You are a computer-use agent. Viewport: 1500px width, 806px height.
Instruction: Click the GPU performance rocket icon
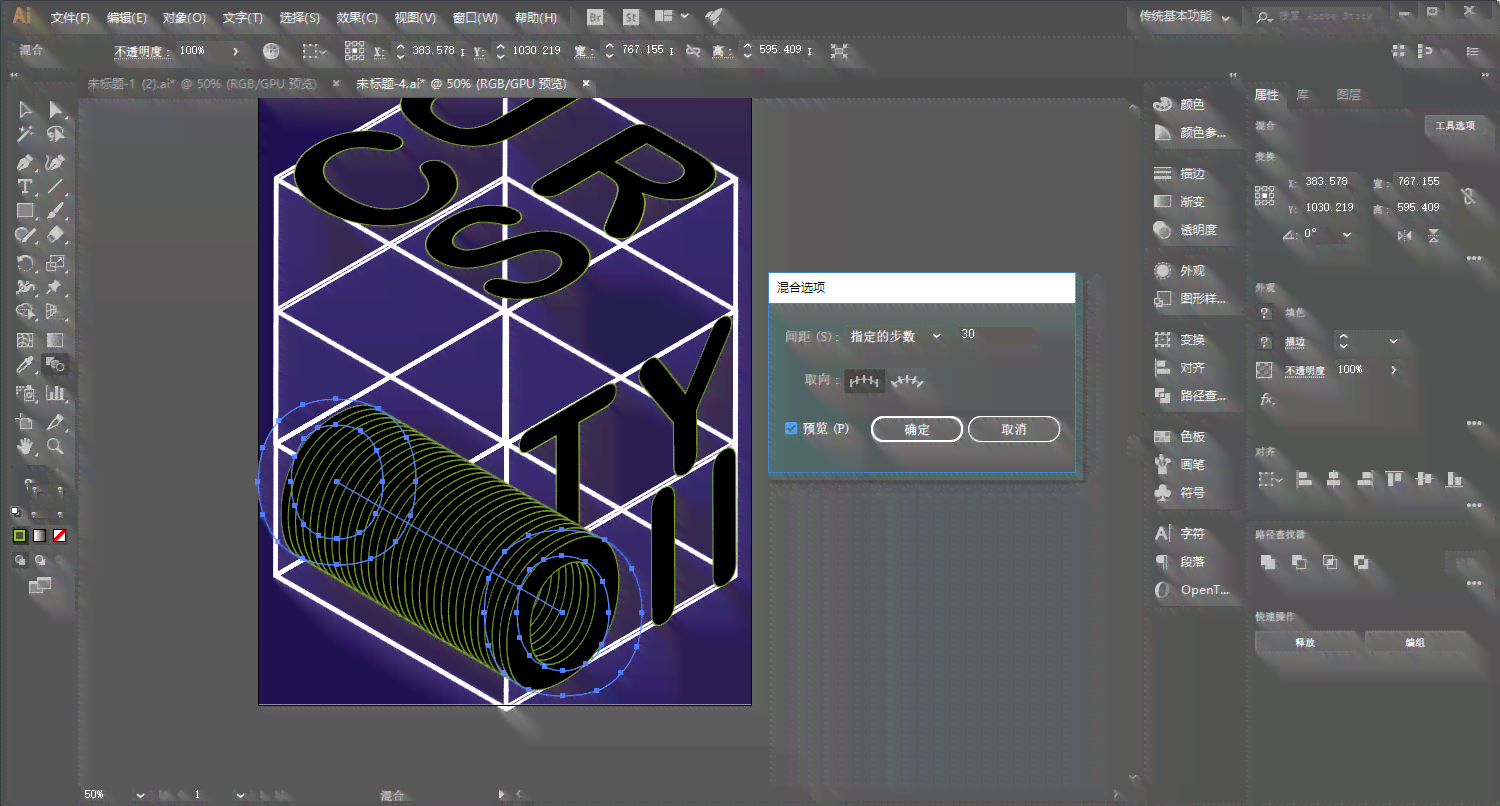tap(713, 17)
